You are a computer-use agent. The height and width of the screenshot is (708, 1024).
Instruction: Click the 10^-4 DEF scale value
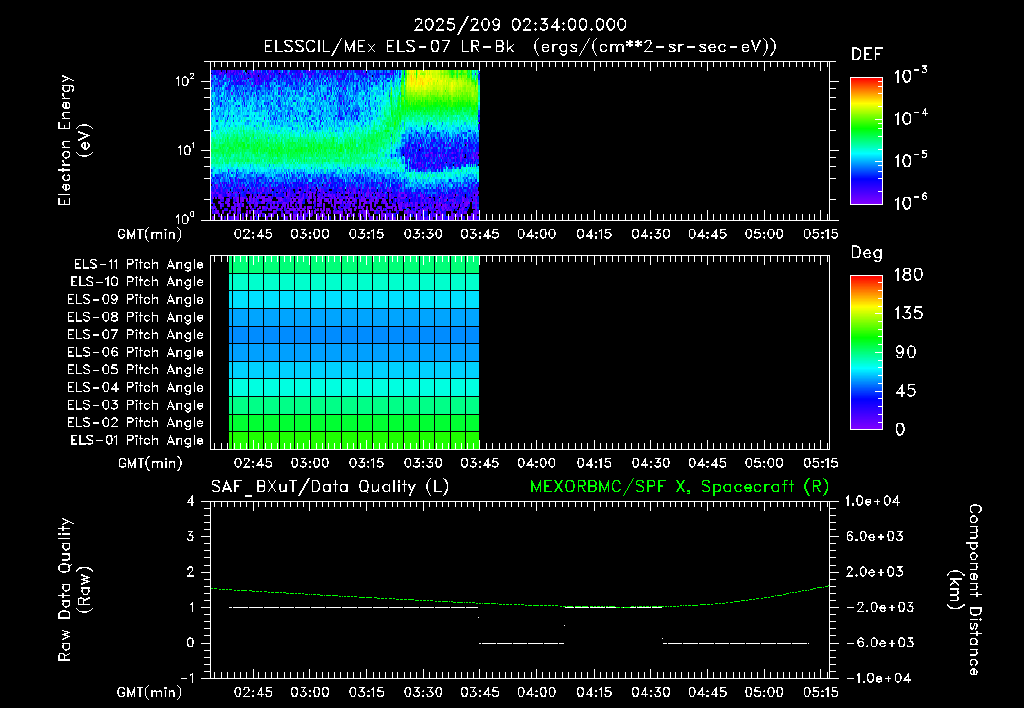click(910, 118)
